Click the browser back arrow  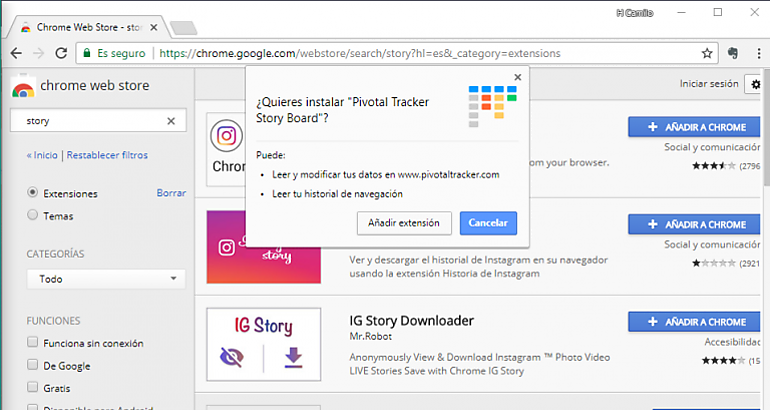click(16, 53)
